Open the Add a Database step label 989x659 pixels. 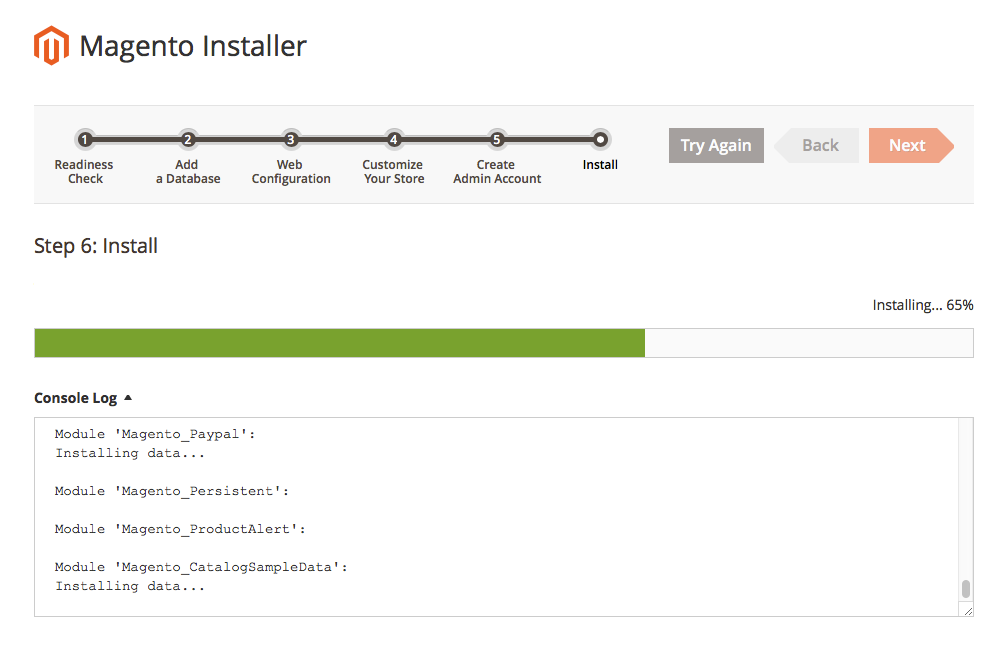pyautogui.click(x=187, y=172)
